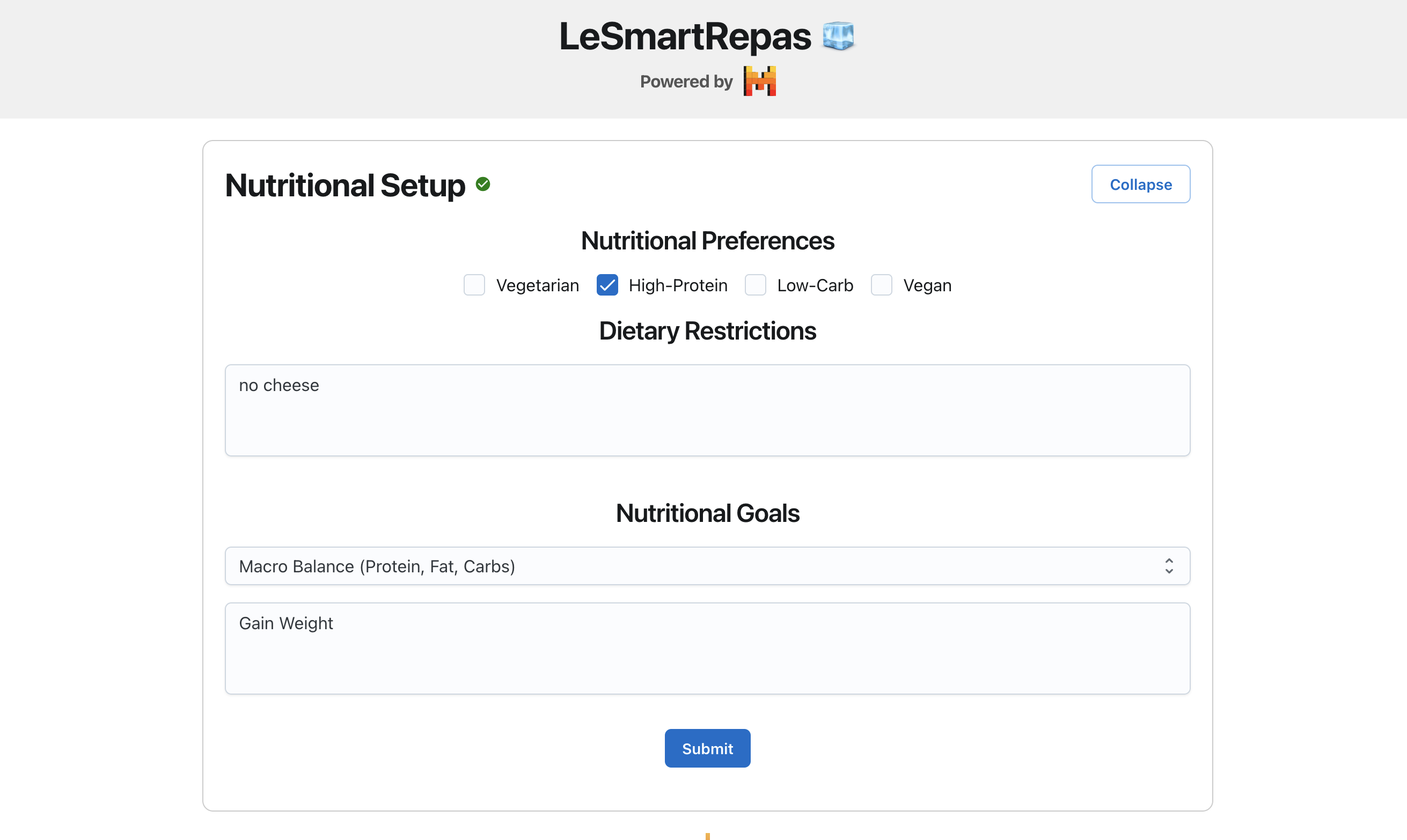Image resolution: width=1407 pixels, height=840 pixels.
Task: Collapse the Nutritional Setup panel
Action: coord(1140,185)
